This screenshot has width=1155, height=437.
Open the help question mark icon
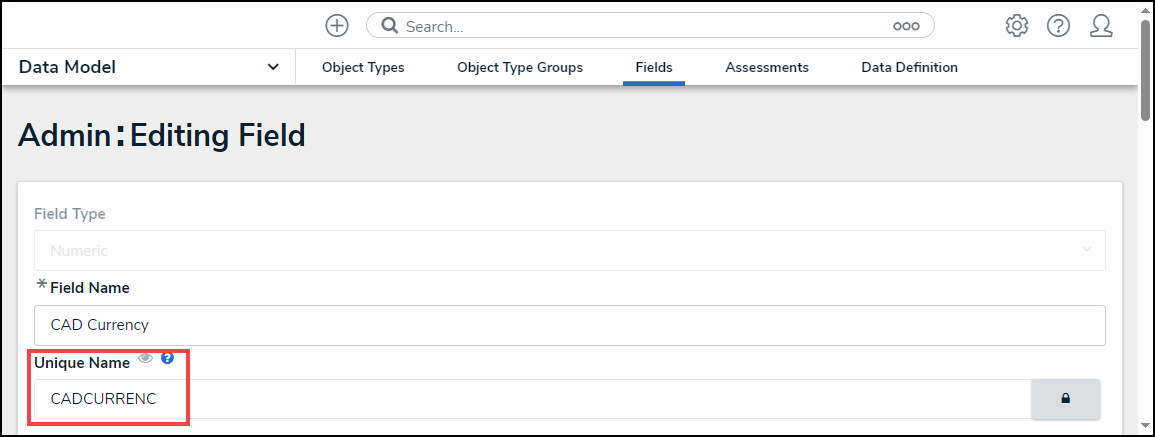[1059, 26]
